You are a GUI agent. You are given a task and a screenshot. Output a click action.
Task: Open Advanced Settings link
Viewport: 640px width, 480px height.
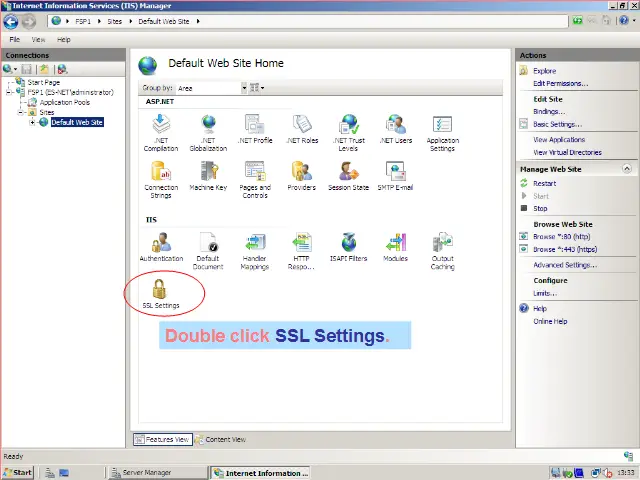(565, 265)
